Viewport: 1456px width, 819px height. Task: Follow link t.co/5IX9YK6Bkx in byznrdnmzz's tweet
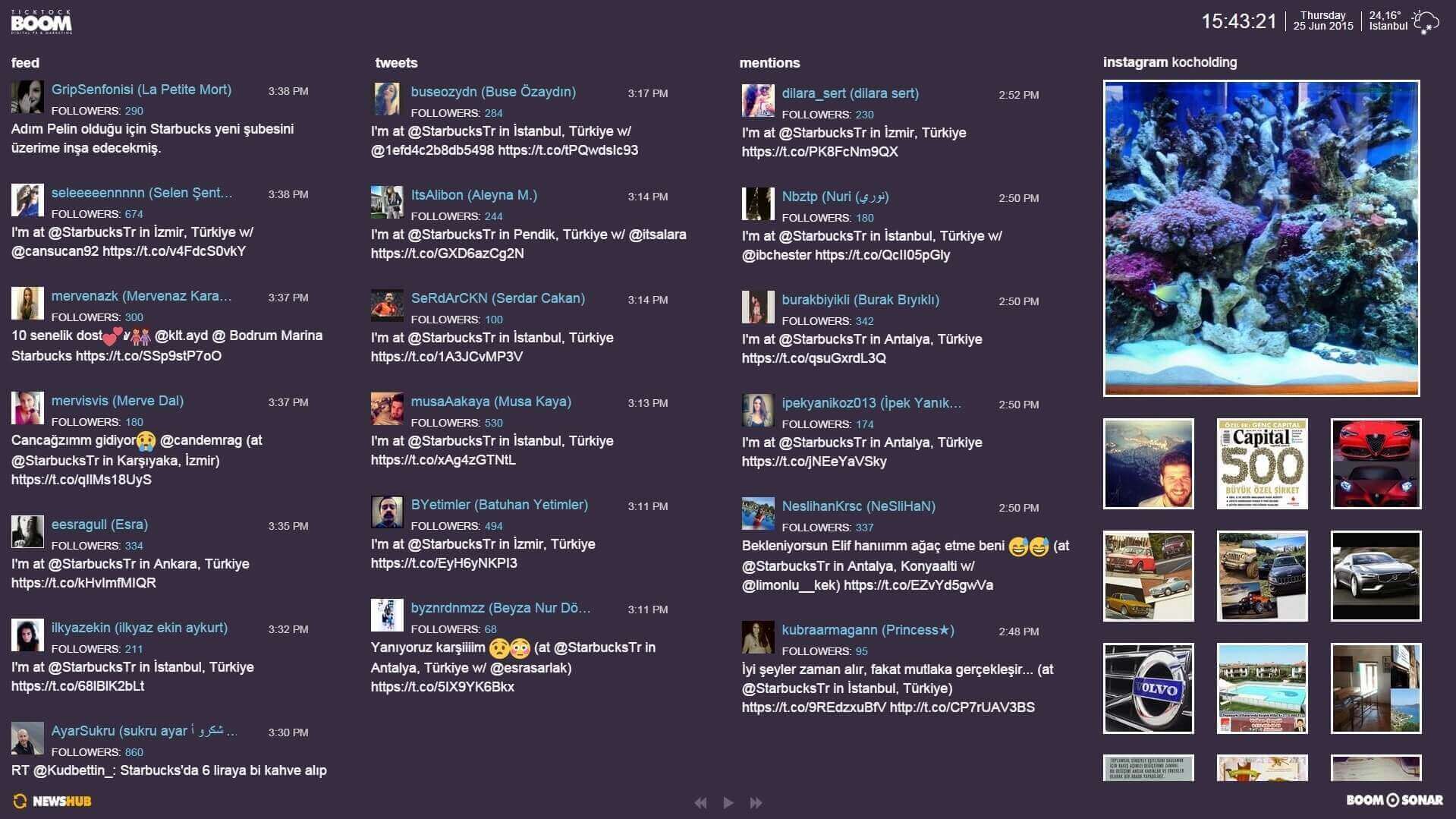click(442, 687)
